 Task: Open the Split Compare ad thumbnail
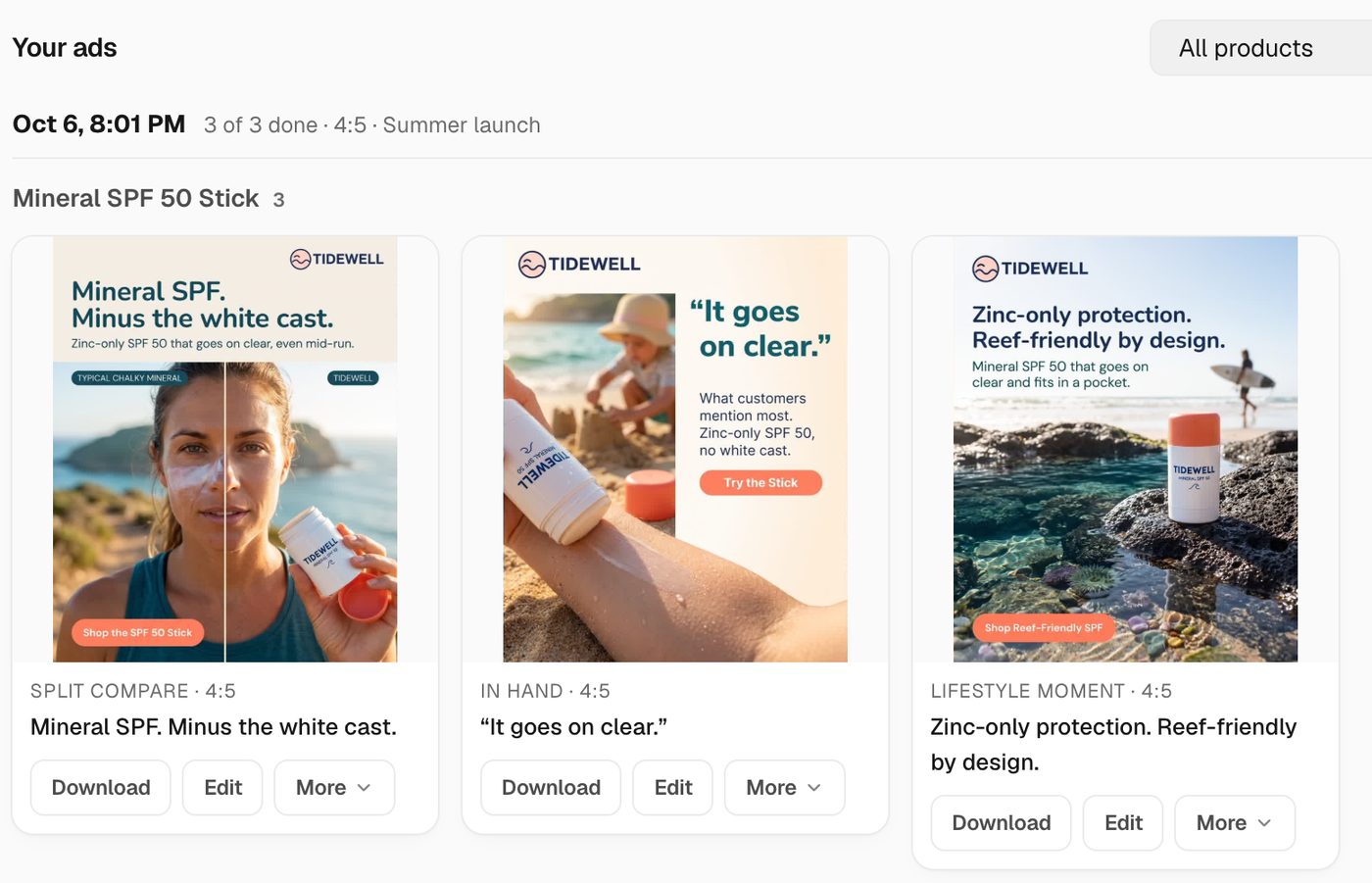point(225,449)
